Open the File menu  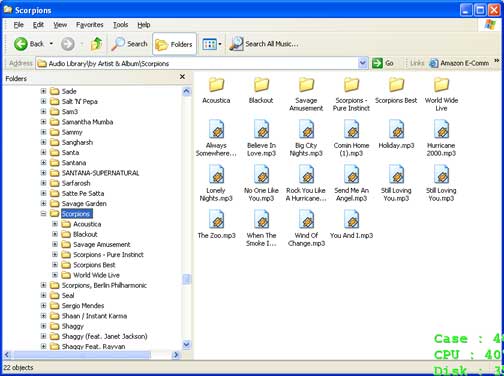[x=18, y=25]
